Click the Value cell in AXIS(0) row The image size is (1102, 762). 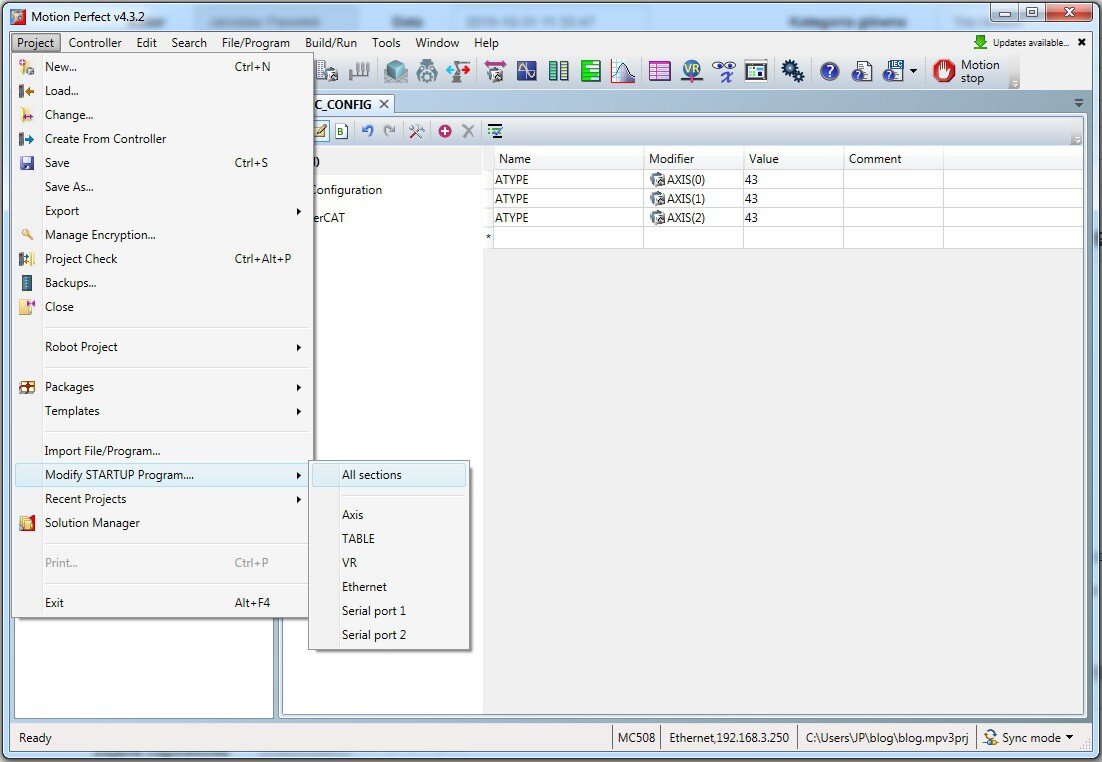point(793,179)
